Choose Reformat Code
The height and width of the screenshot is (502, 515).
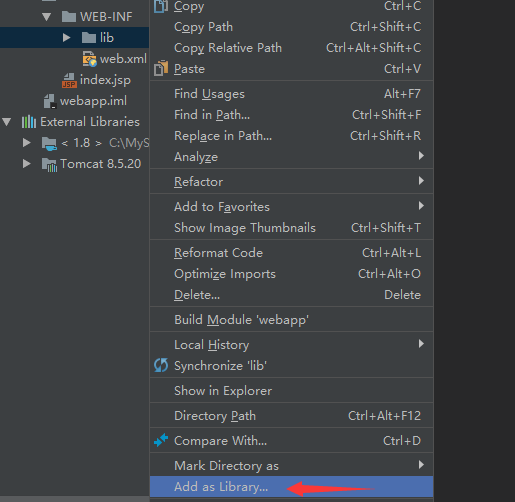[x=292, y=253]
